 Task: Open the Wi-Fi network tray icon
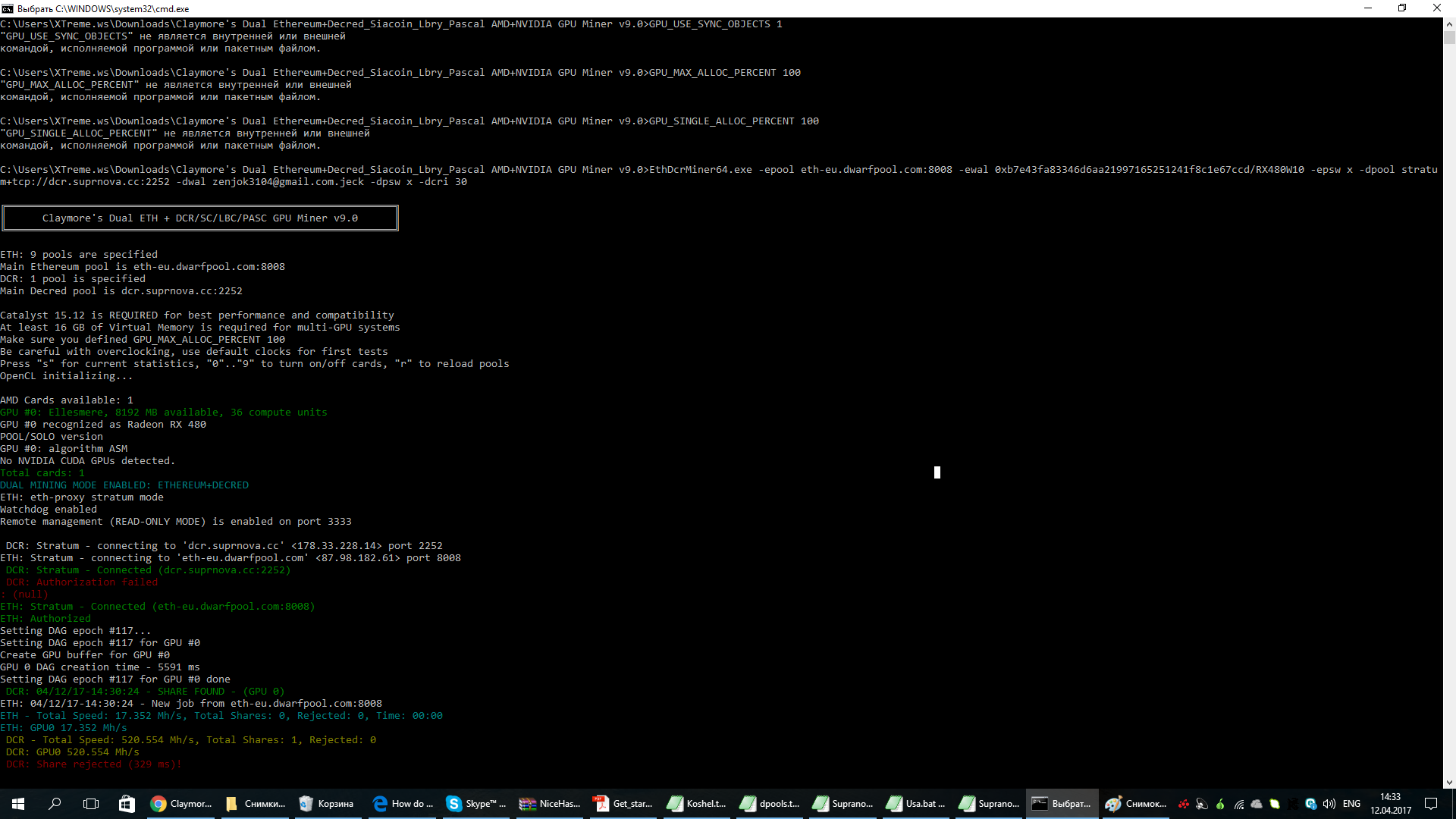pyautogui.click(x=1238, y=804)
